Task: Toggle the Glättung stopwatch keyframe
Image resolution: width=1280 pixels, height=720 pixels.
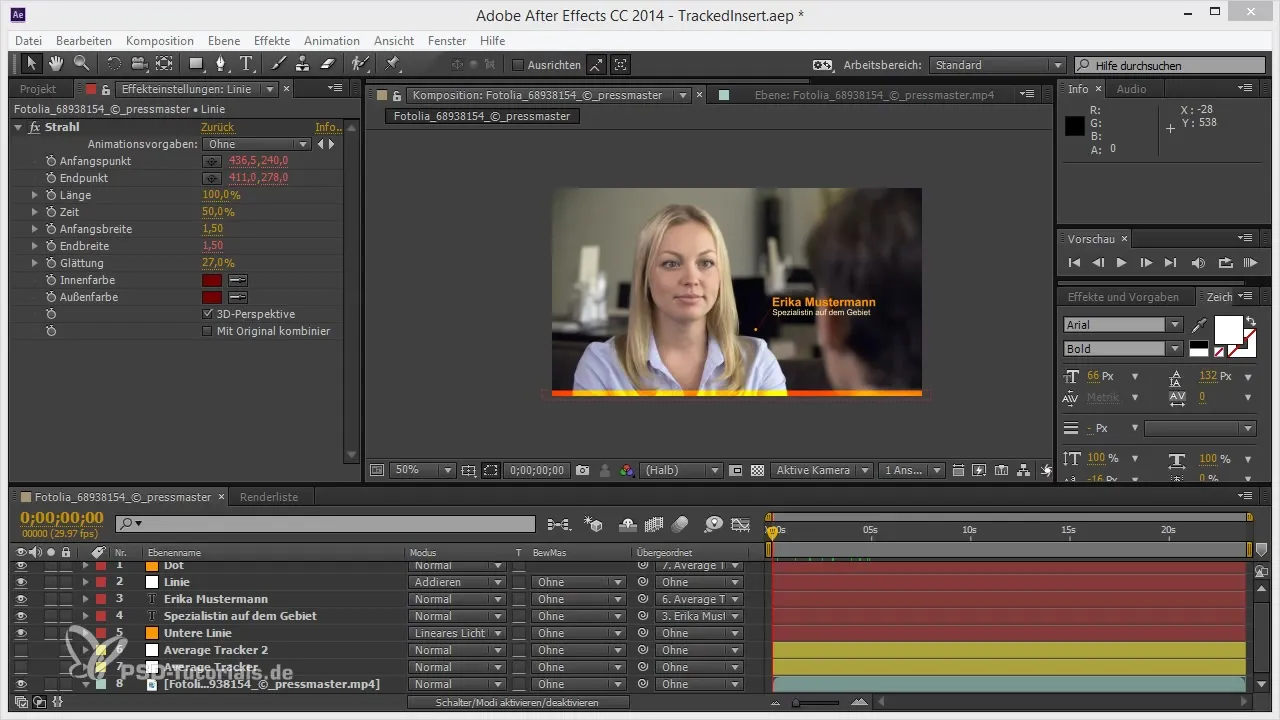Action: pos(50,263)
